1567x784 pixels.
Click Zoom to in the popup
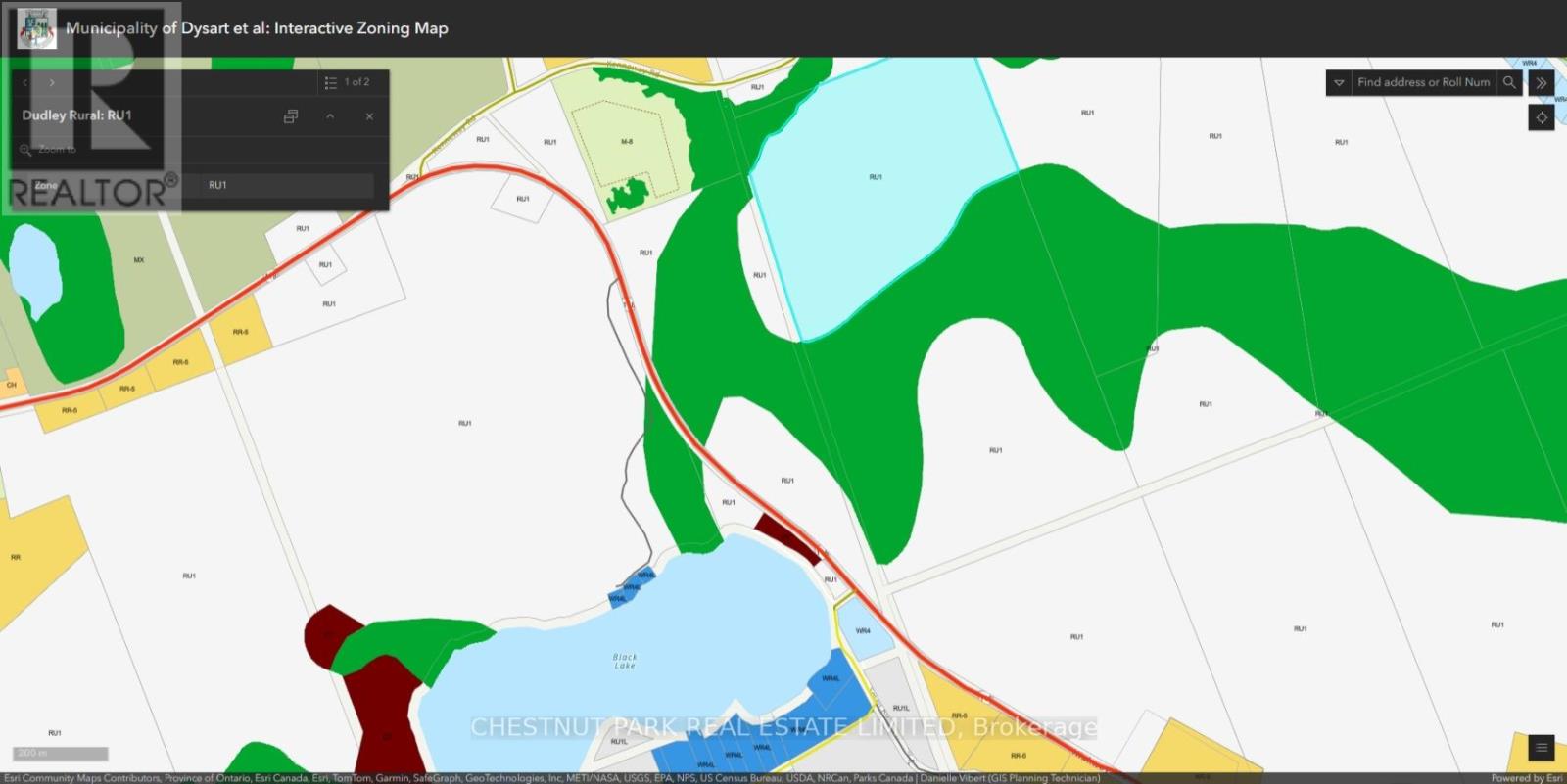point(48,149)
